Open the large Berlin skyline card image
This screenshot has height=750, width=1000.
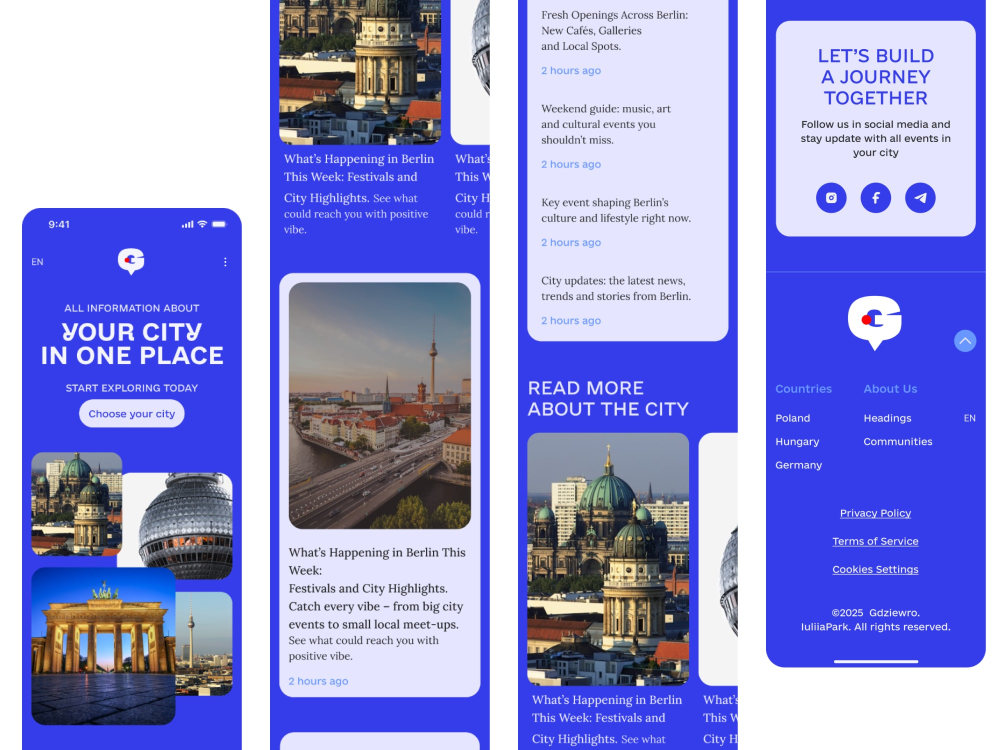coord(379,406)
